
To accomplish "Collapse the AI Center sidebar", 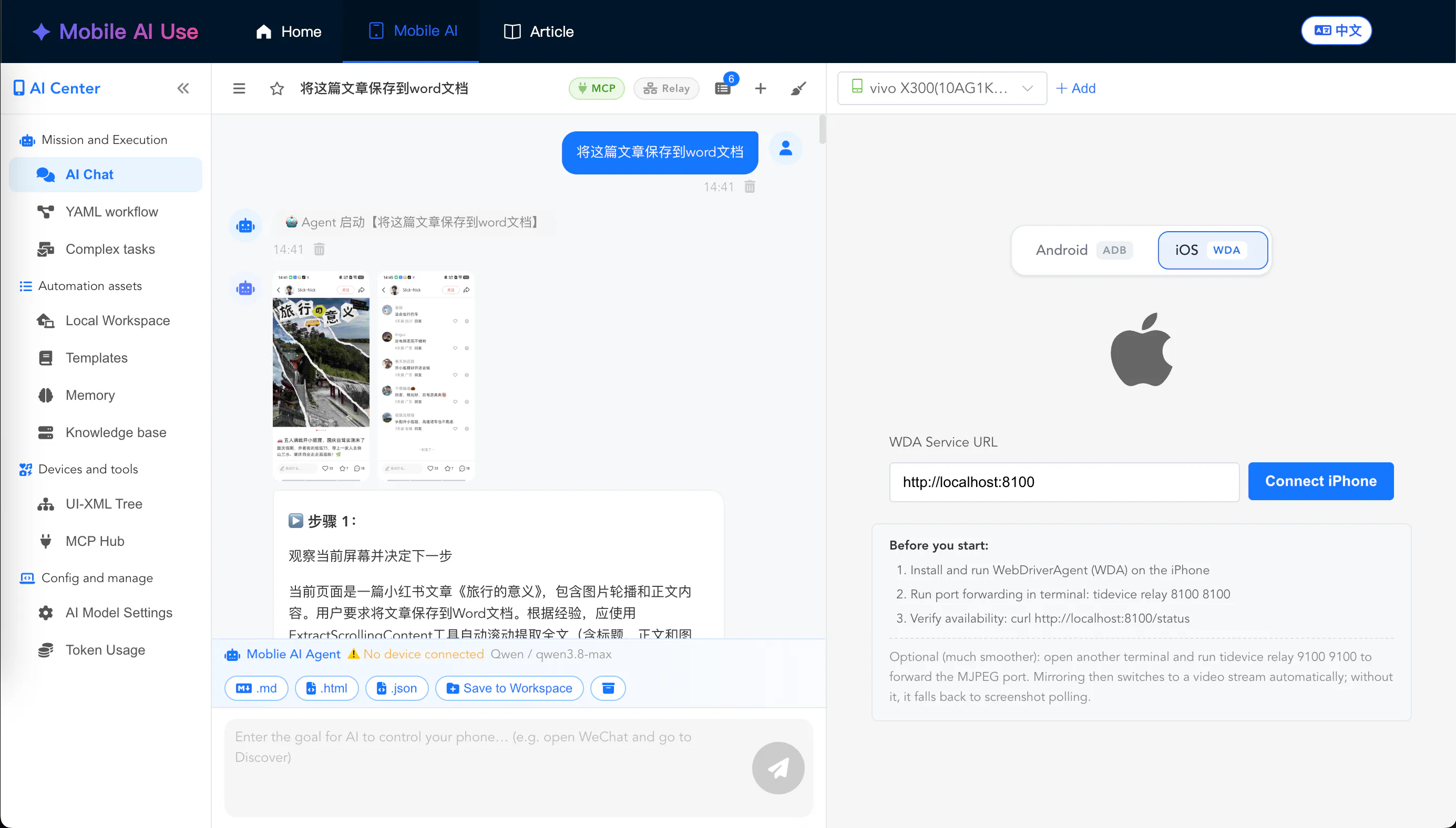I will [x=182, y=88].
